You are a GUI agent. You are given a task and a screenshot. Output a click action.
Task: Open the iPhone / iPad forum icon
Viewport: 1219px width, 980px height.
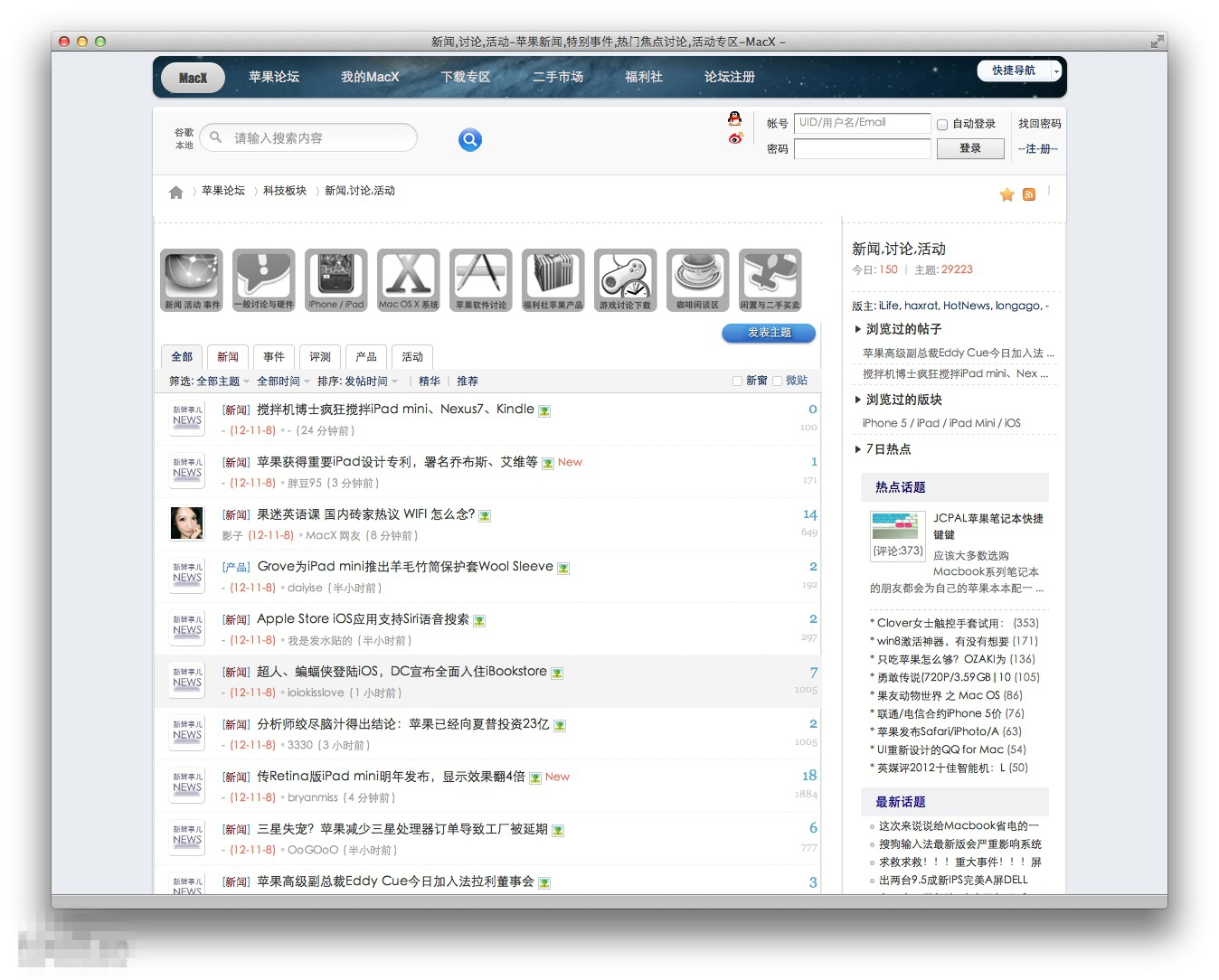(336, 280)
